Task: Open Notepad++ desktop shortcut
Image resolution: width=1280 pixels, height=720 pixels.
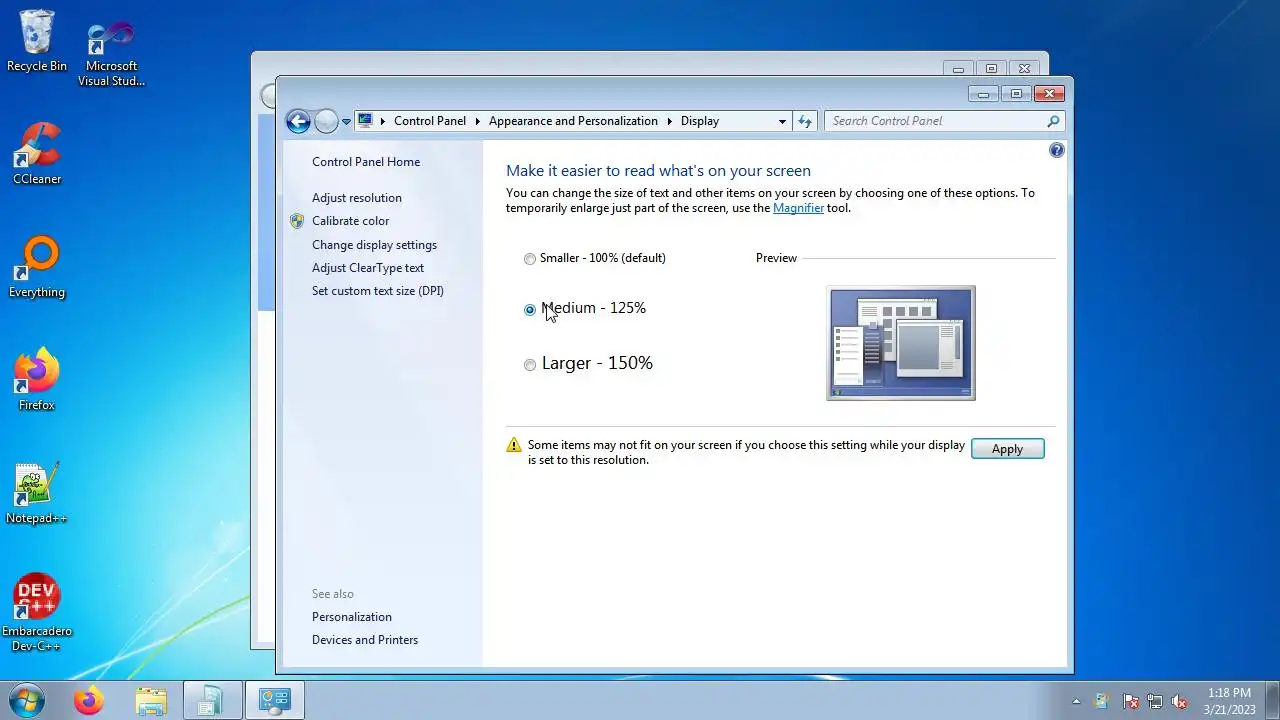Action: pyautogui.click(x=37, y=492)
